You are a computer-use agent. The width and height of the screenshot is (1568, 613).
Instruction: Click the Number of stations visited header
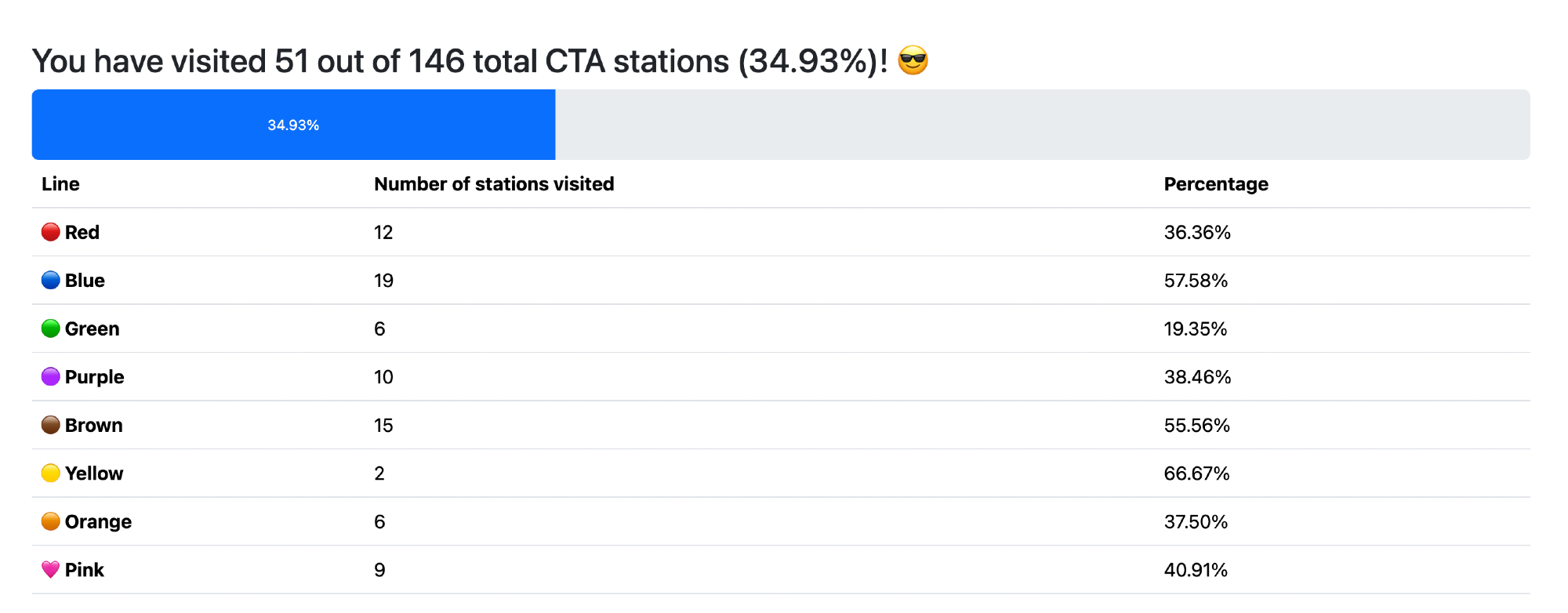tap(494, 184)
